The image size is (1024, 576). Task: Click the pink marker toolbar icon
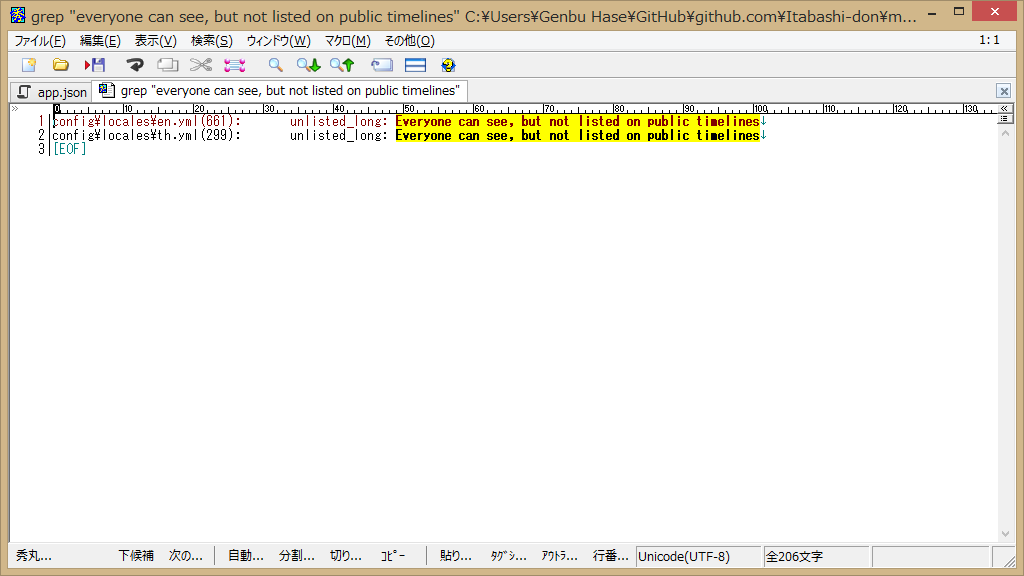tap(234, 65)
